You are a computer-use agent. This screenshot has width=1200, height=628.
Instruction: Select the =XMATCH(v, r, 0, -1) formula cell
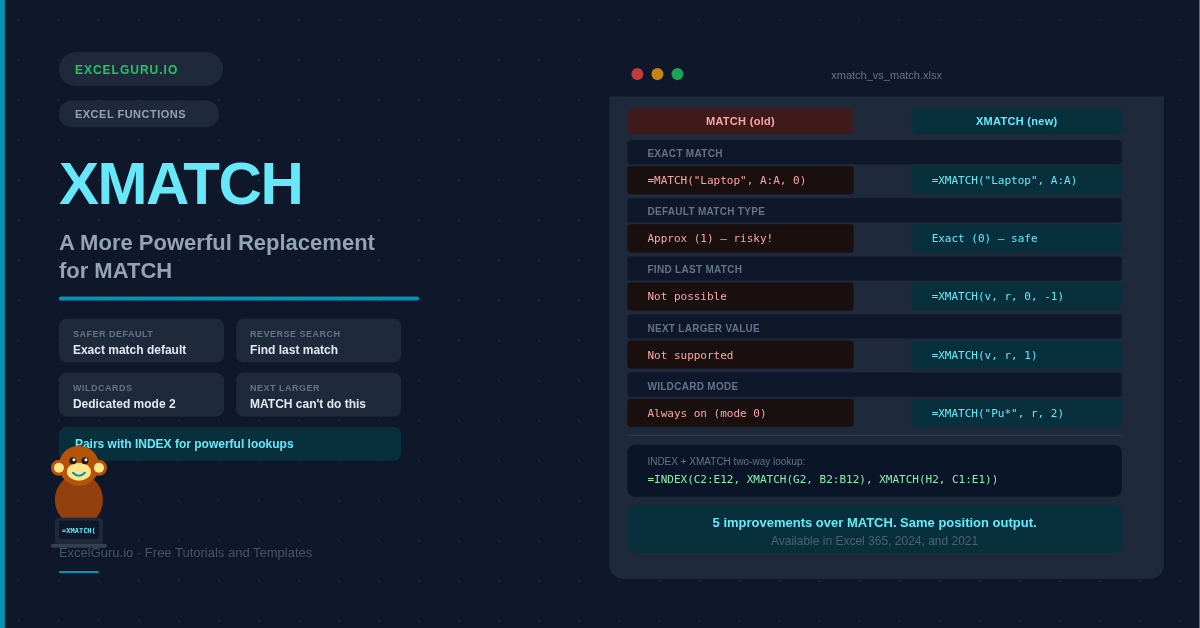point(1016,296)
